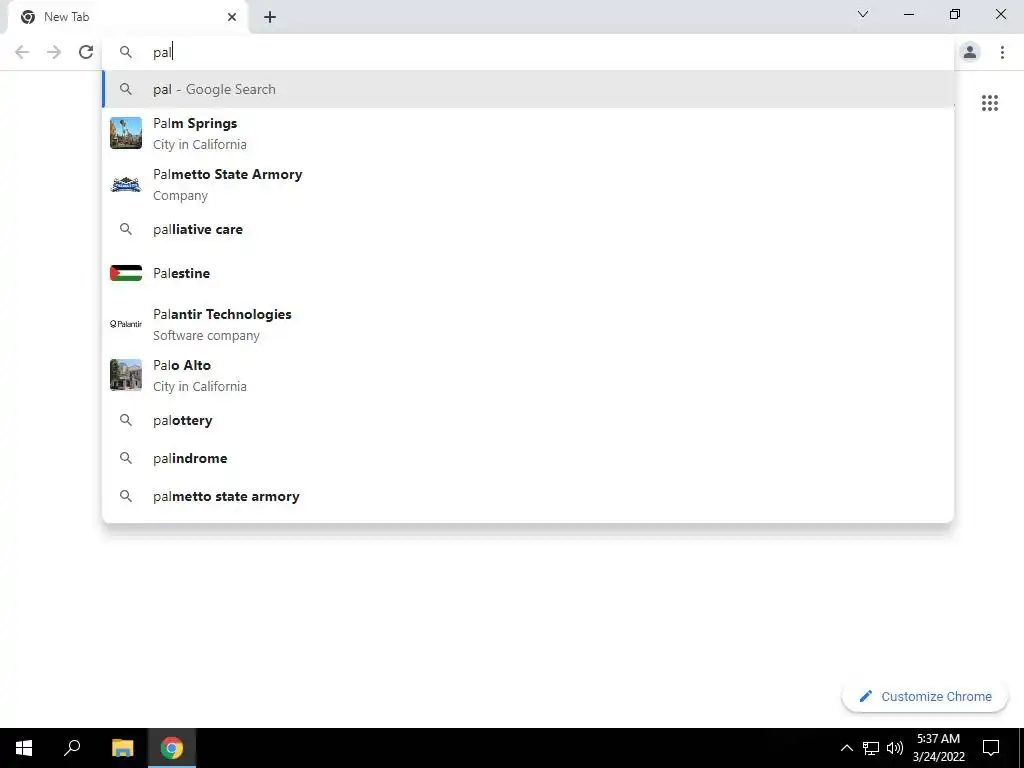Click the browser Forward arrow
This screenshot has height=768, width=1024.
[x=54, y=52]
